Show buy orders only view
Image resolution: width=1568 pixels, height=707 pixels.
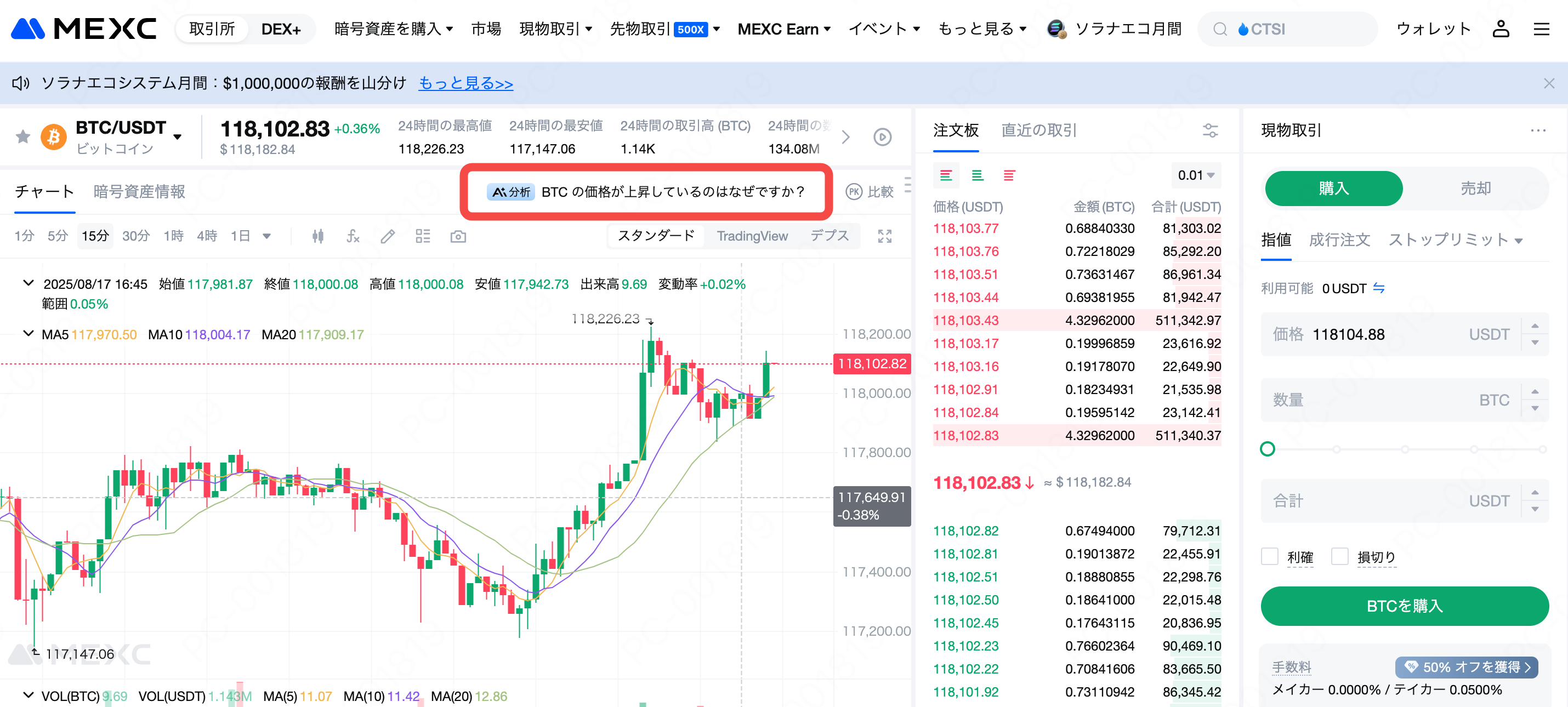(978, 175)
